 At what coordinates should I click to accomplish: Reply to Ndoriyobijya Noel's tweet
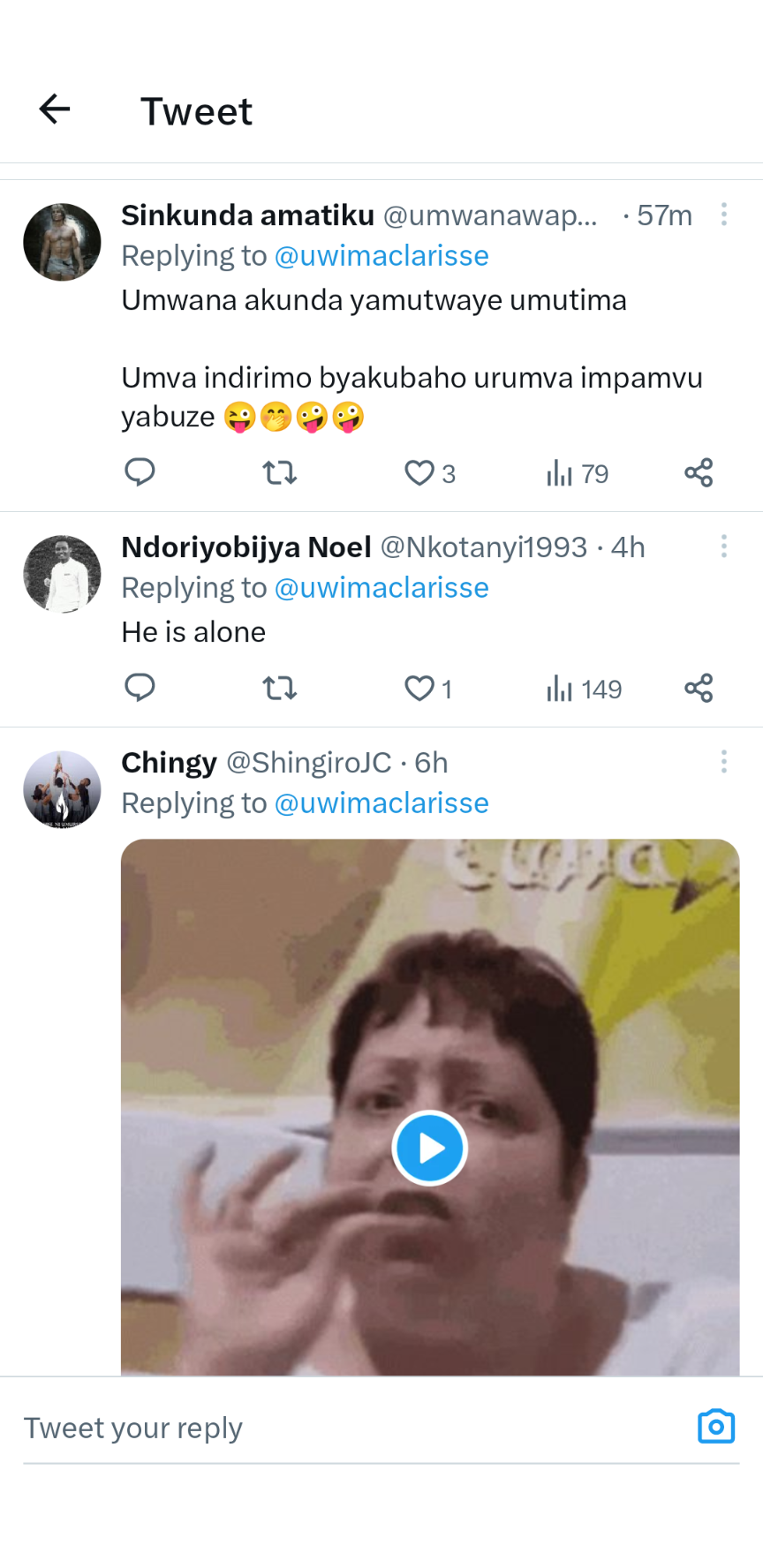(x=140, y=688)
